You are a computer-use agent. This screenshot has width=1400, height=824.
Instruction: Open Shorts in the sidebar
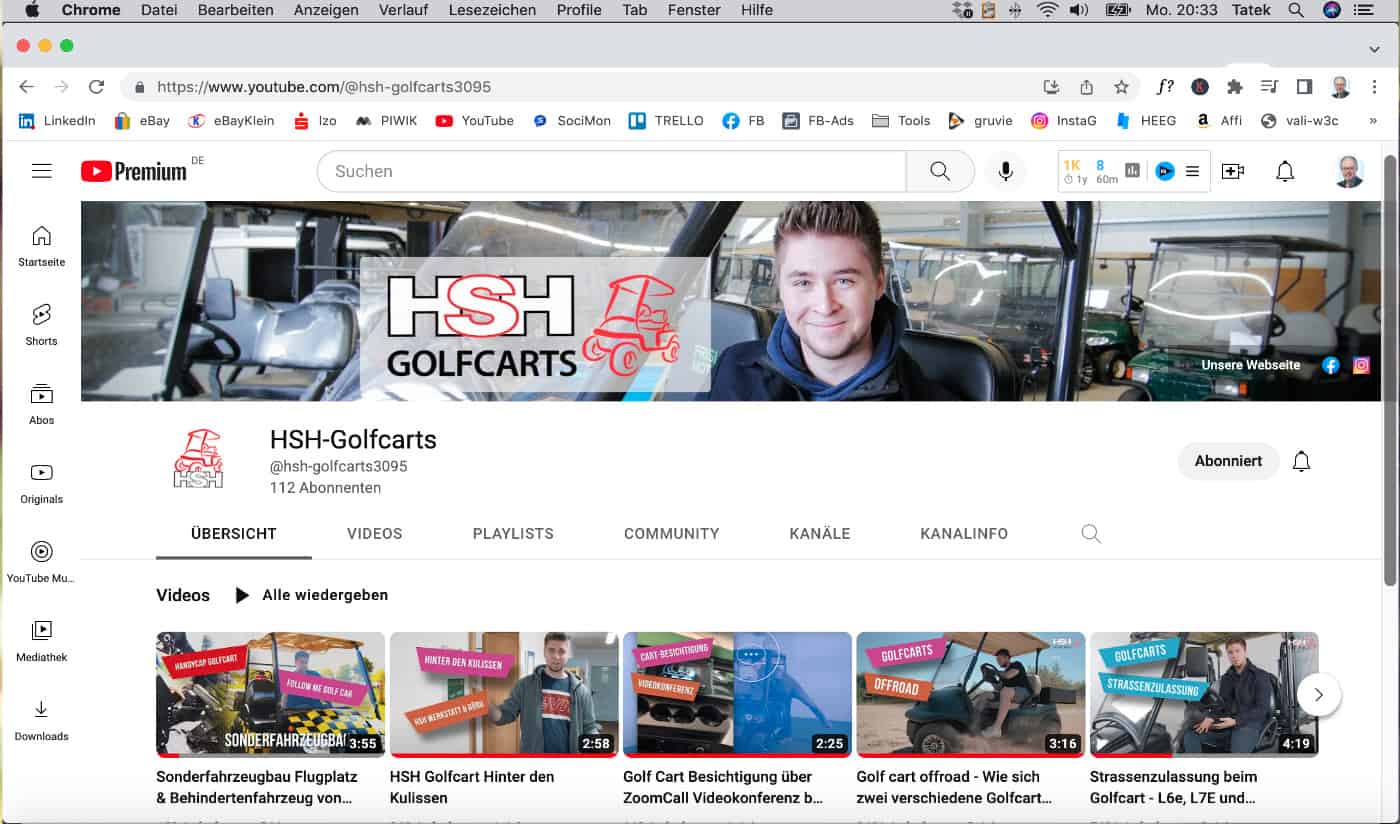click(x=41, y=325)
